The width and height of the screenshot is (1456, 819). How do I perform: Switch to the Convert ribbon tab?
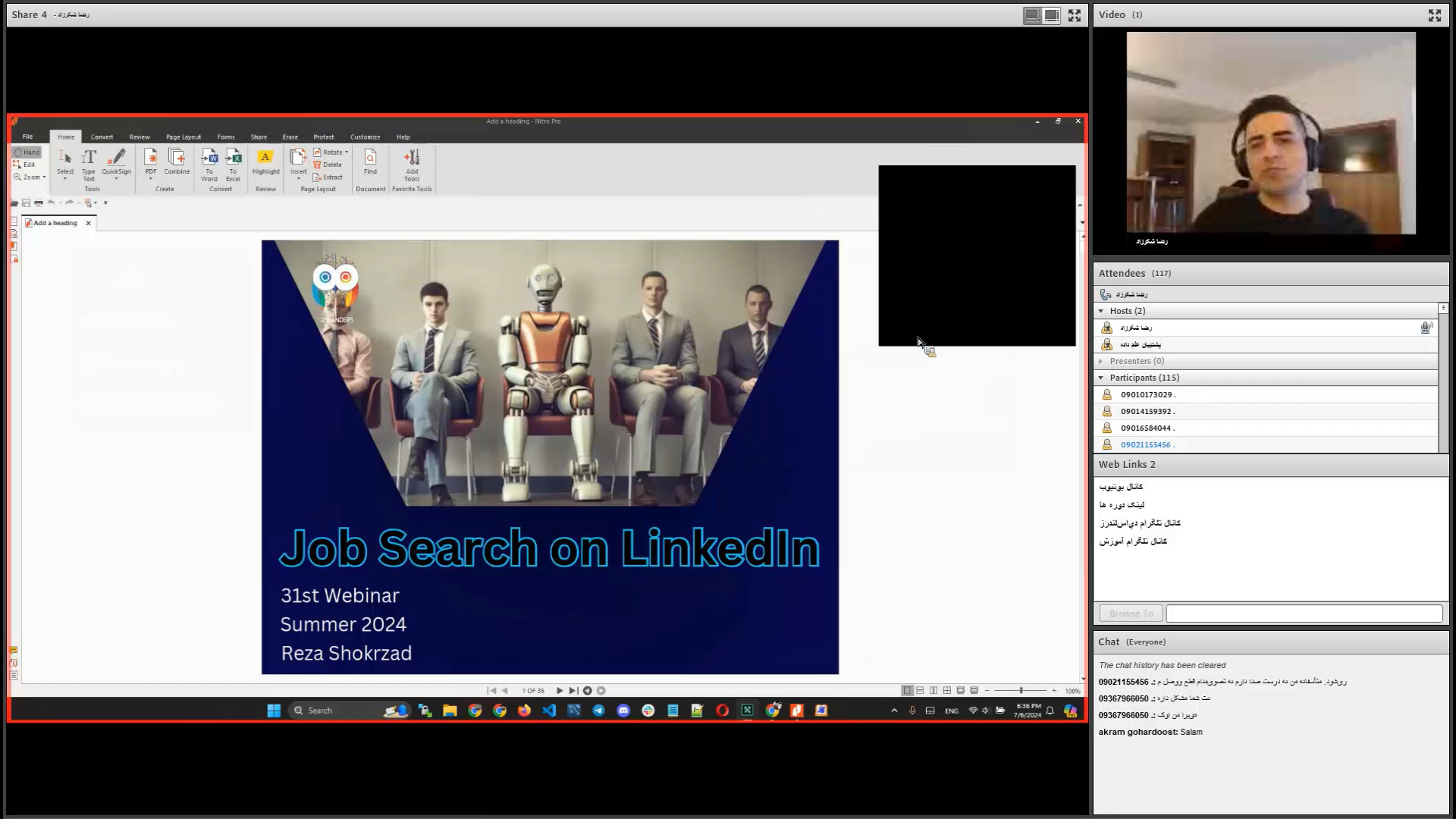click(x=102, y=137)
